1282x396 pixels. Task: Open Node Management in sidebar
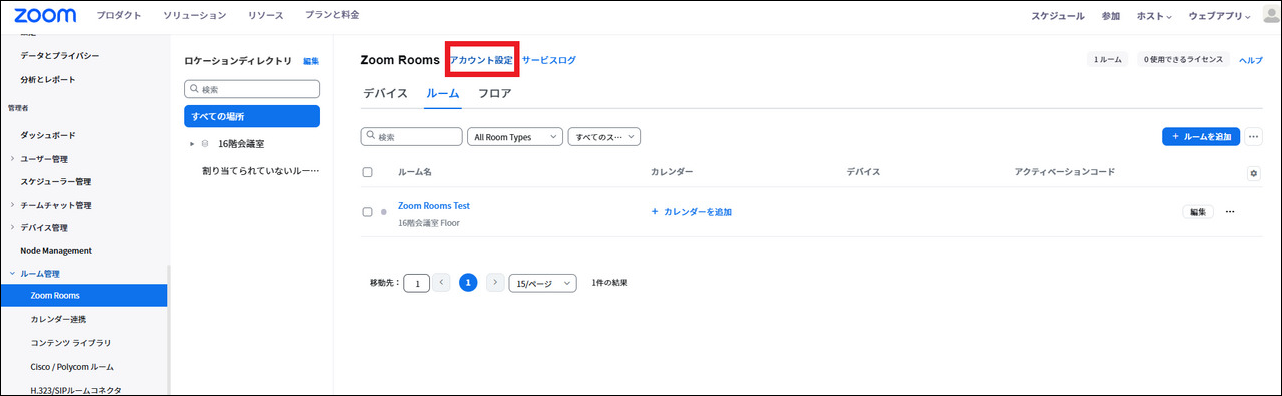click(56, 251)
